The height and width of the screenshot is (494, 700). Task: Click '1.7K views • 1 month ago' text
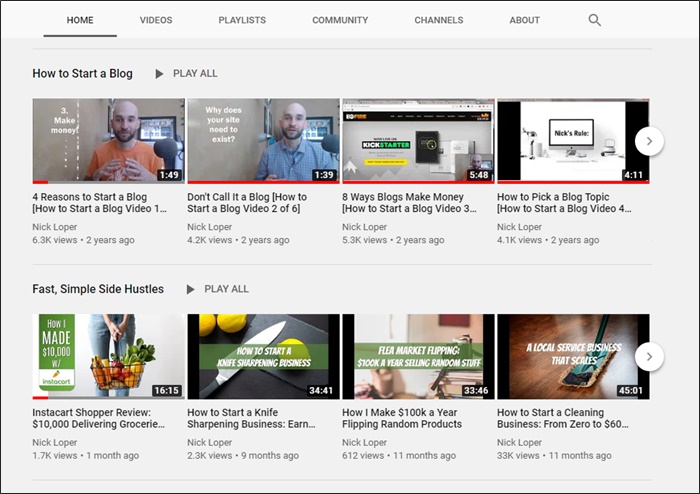pyautogui.click(x=86, y=456)
